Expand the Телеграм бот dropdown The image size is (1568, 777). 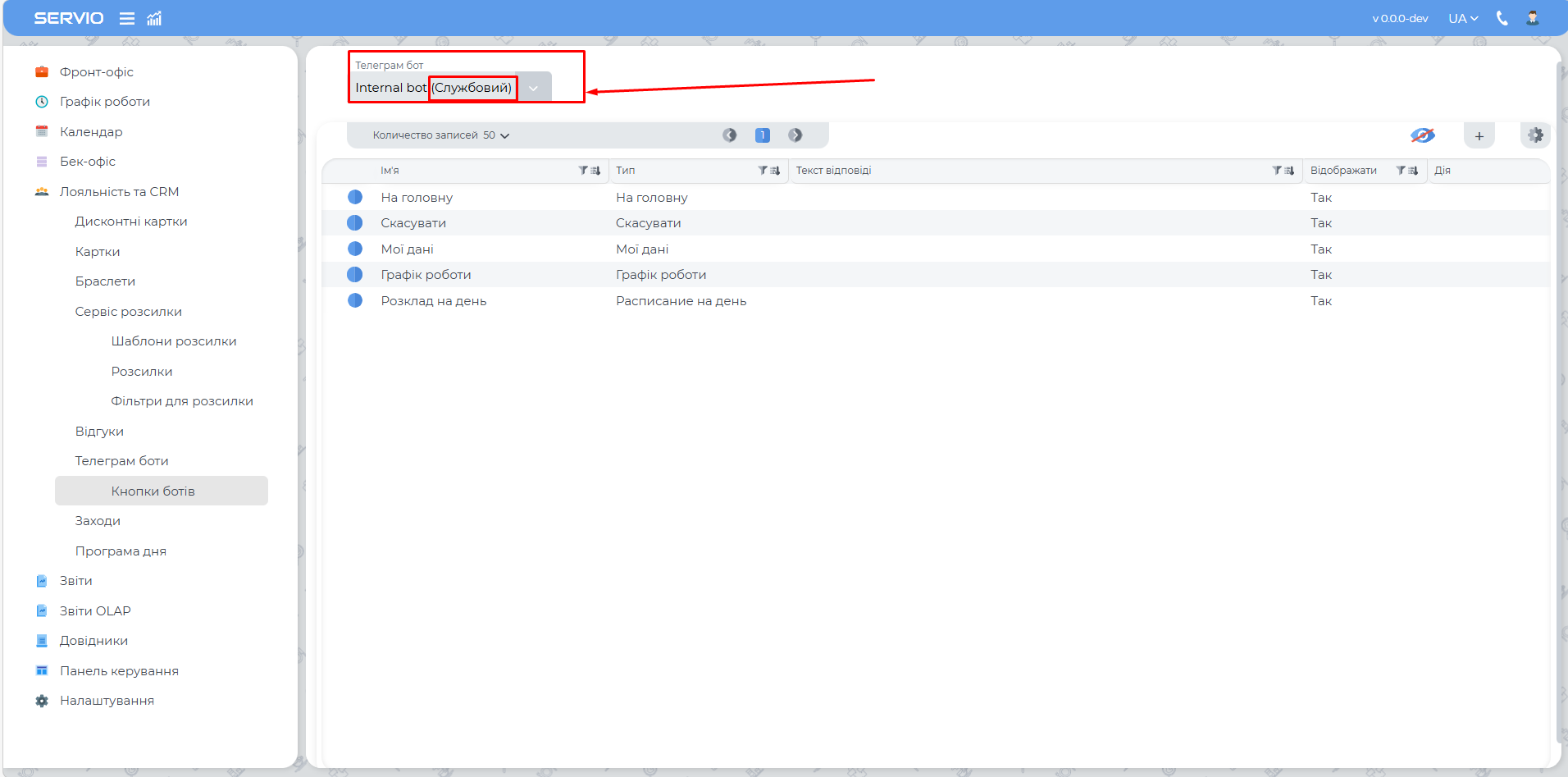coord(533,88)
